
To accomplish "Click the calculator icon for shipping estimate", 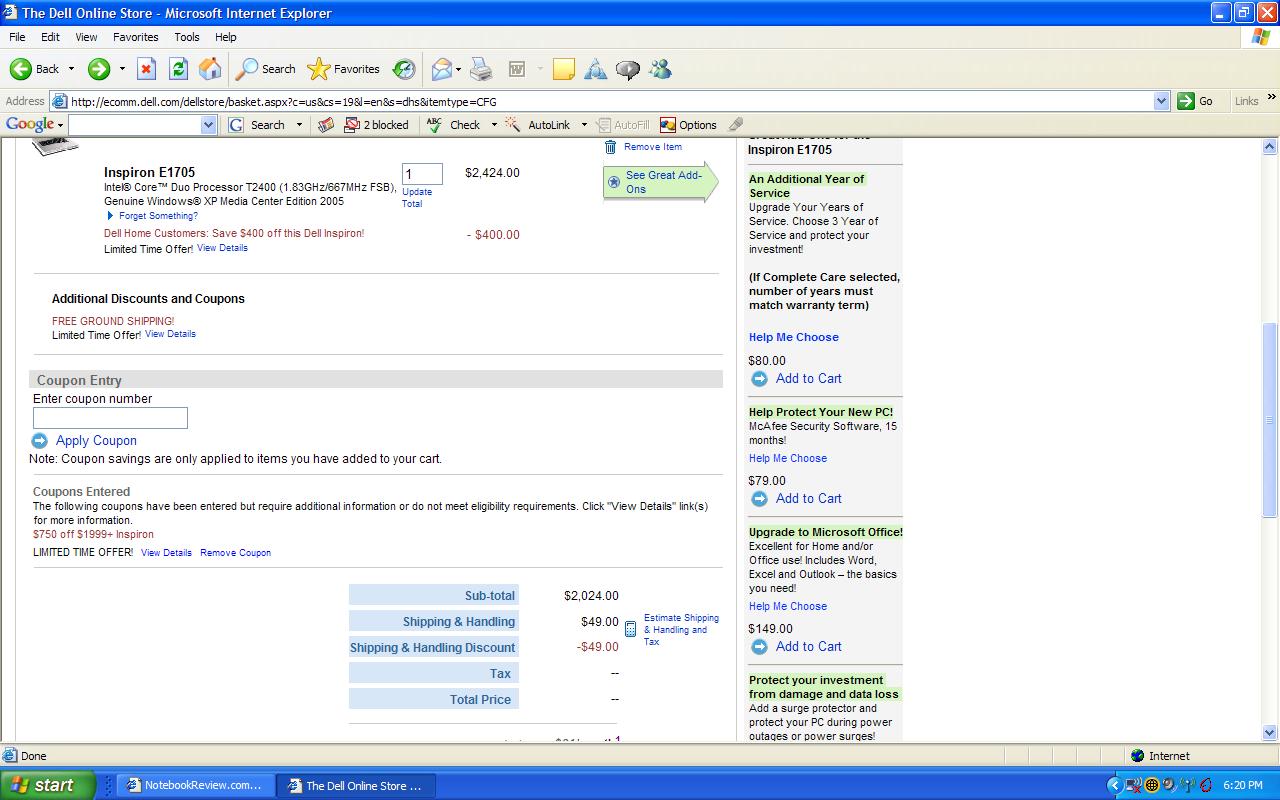I will pyautogui.click(x=631, y=629).
